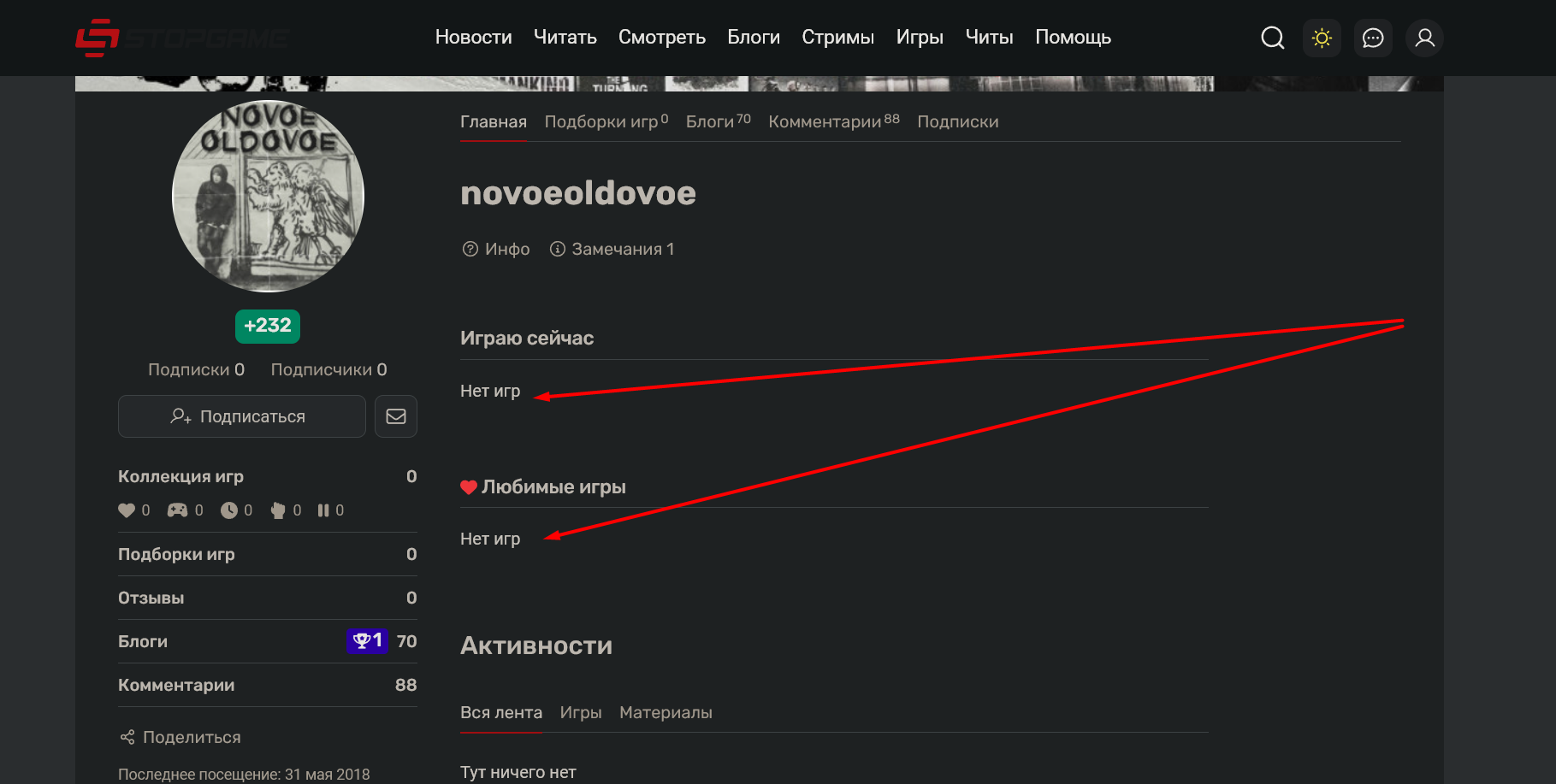Select the Игры activity tab
Screen dimensions: 1556x784
pyautogui.click(x=581, y=713)
